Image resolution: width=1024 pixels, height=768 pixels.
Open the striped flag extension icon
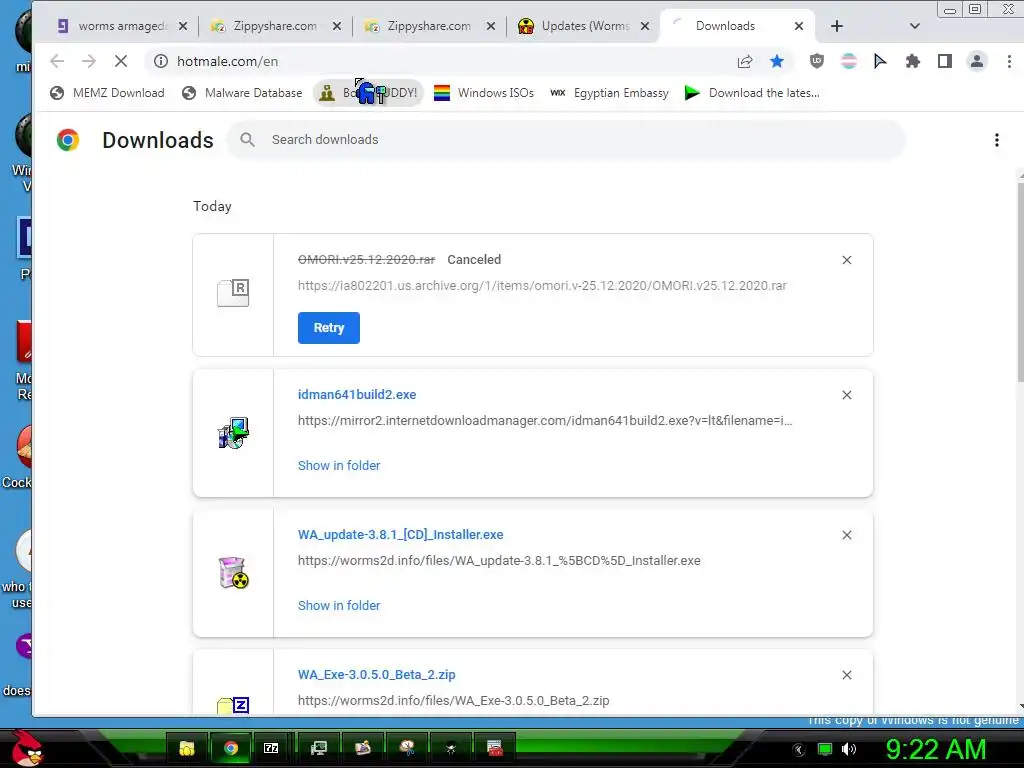click(848, 61)
